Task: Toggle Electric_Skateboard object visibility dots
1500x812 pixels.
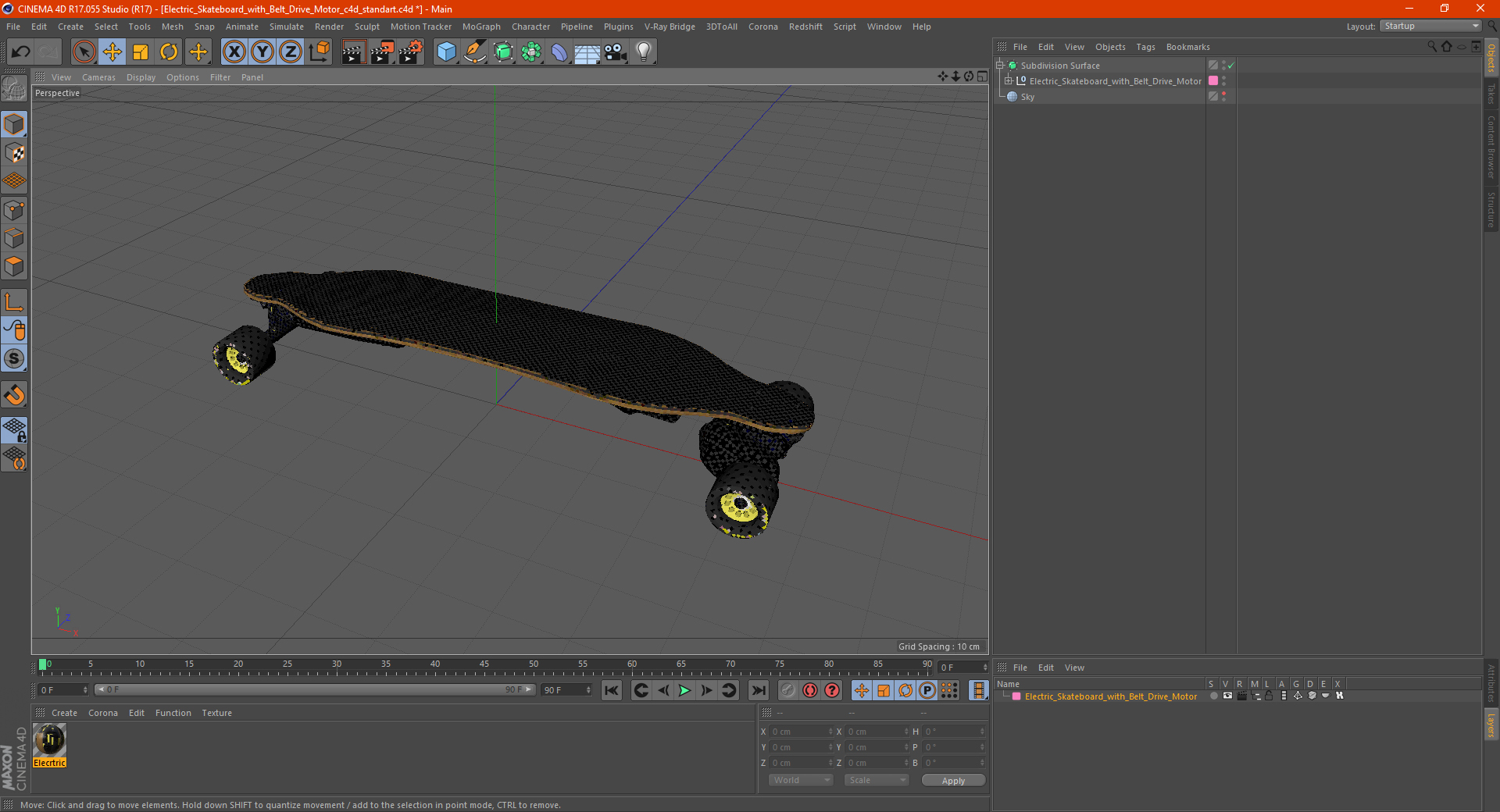Action: pyautogui.click(x=1223, y=81)
